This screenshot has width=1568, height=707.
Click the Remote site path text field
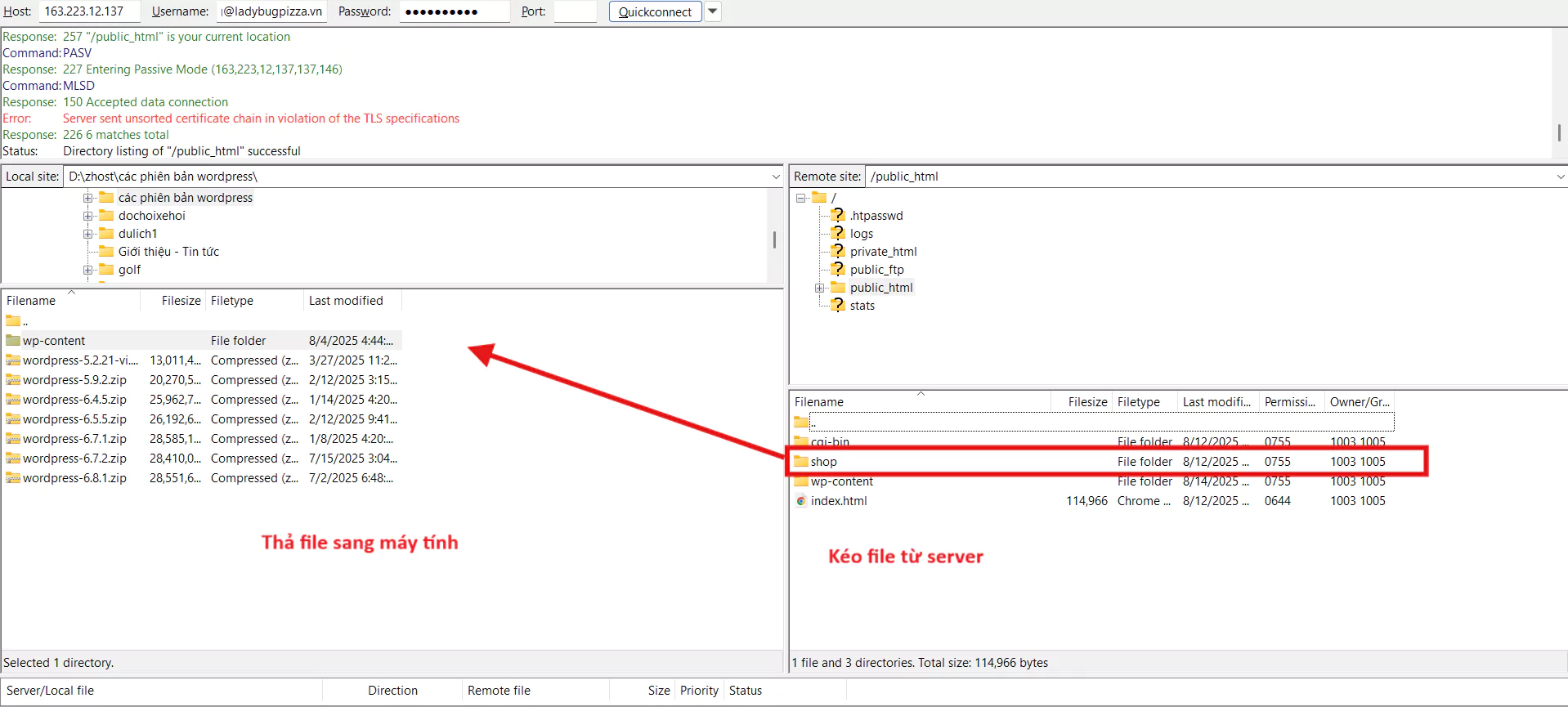pyautogui.click(x=1210, y=177)
